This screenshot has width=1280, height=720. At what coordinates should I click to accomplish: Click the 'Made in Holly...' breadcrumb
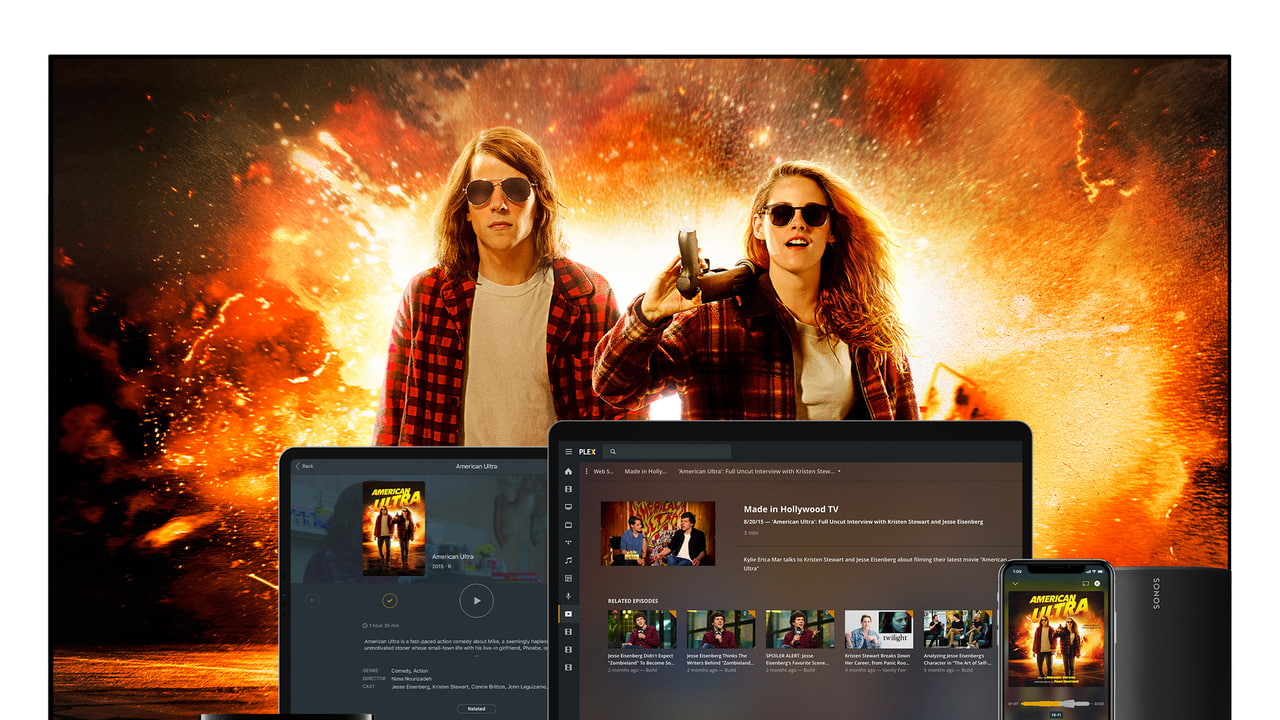point(645,471)
